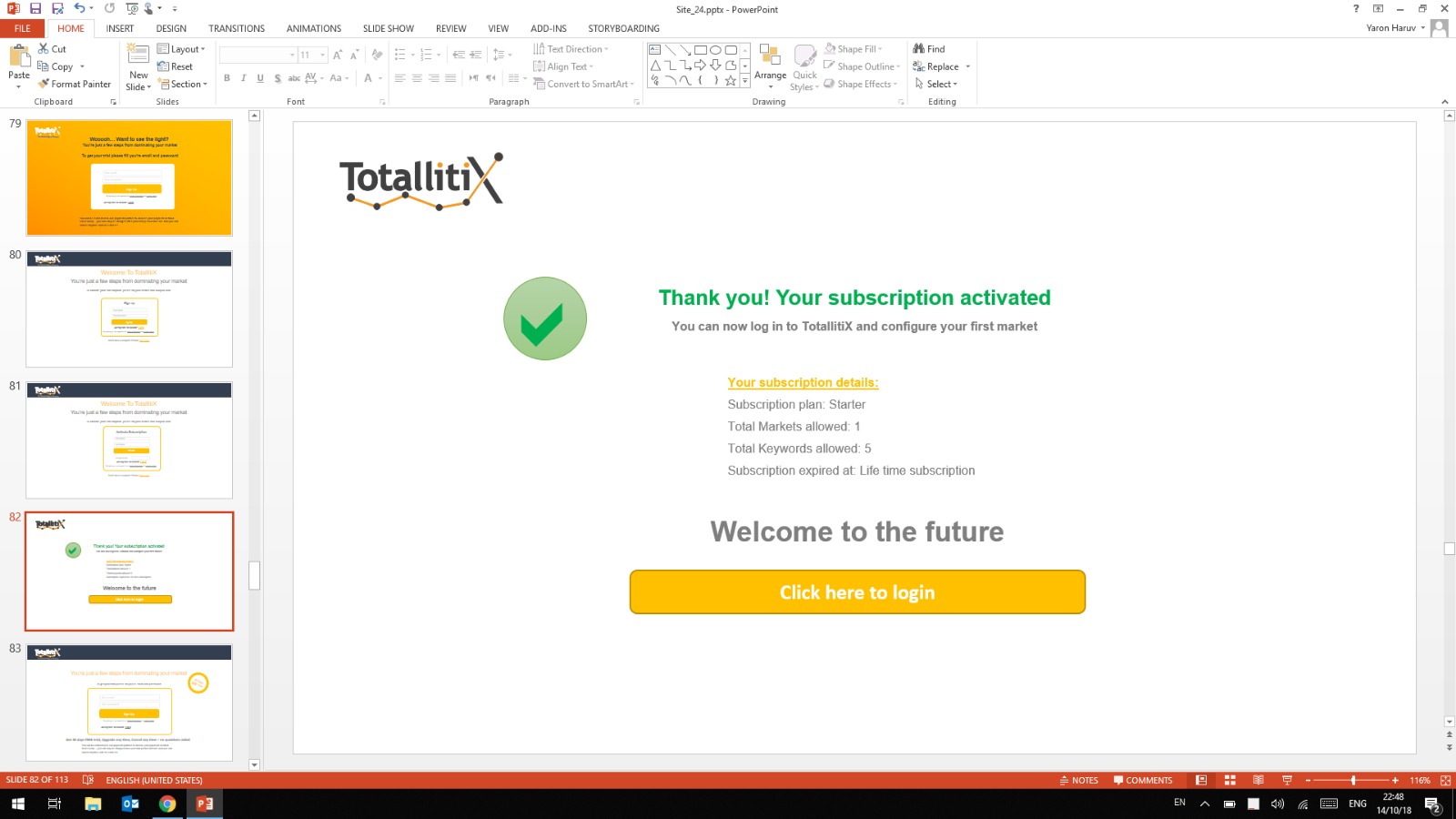This screenshot has width=1456, height=819.
Task: Open the STORYBOARDING tab
Action: pyautogui.click(x=624, y=28)
